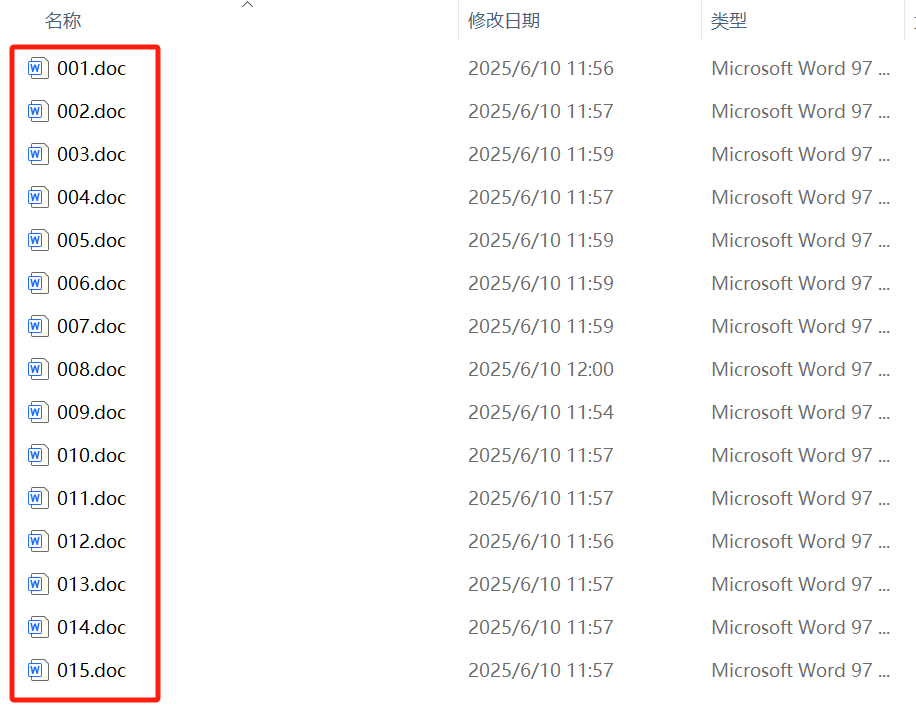This screenshot has height=714, width=916.
Task: Select the file name 012.doc
Action: [x=92, y=541]
